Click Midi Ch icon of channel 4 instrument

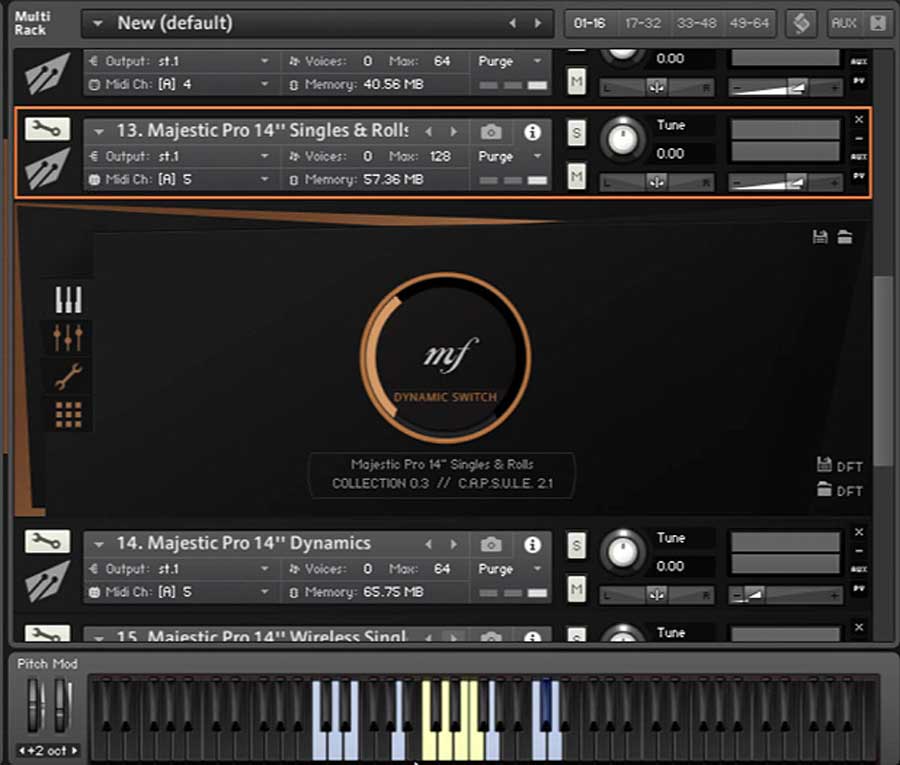[95, 84]
